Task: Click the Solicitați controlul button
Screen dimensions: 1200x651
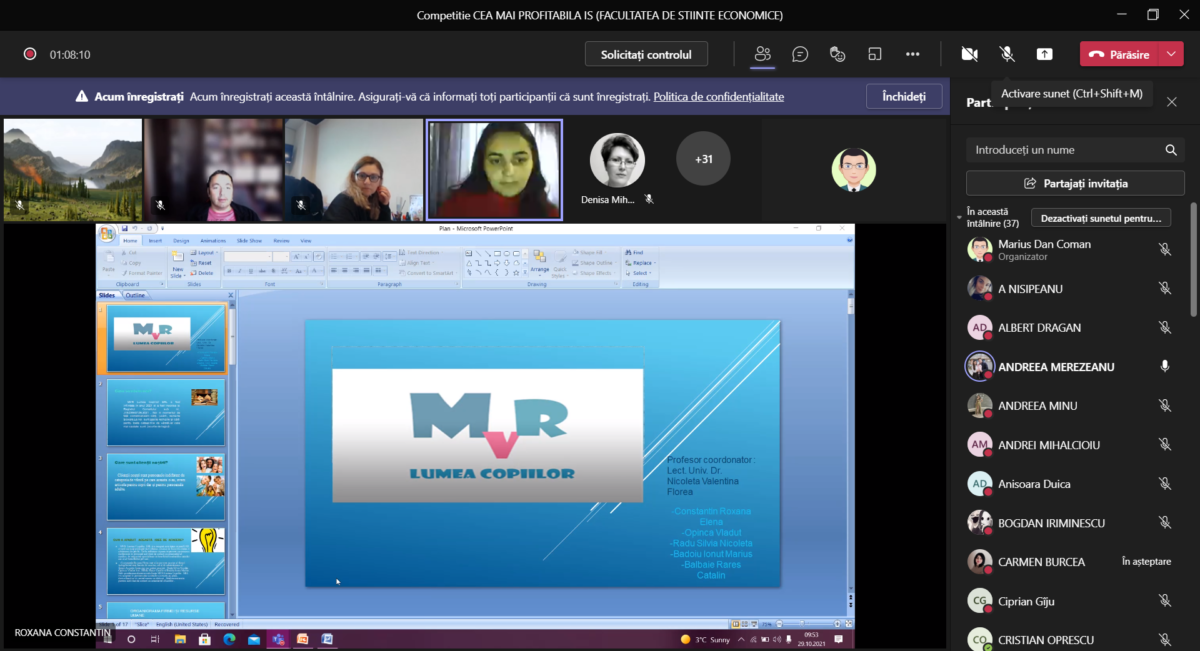Action: pyautogui.click(x=646, y=54)
